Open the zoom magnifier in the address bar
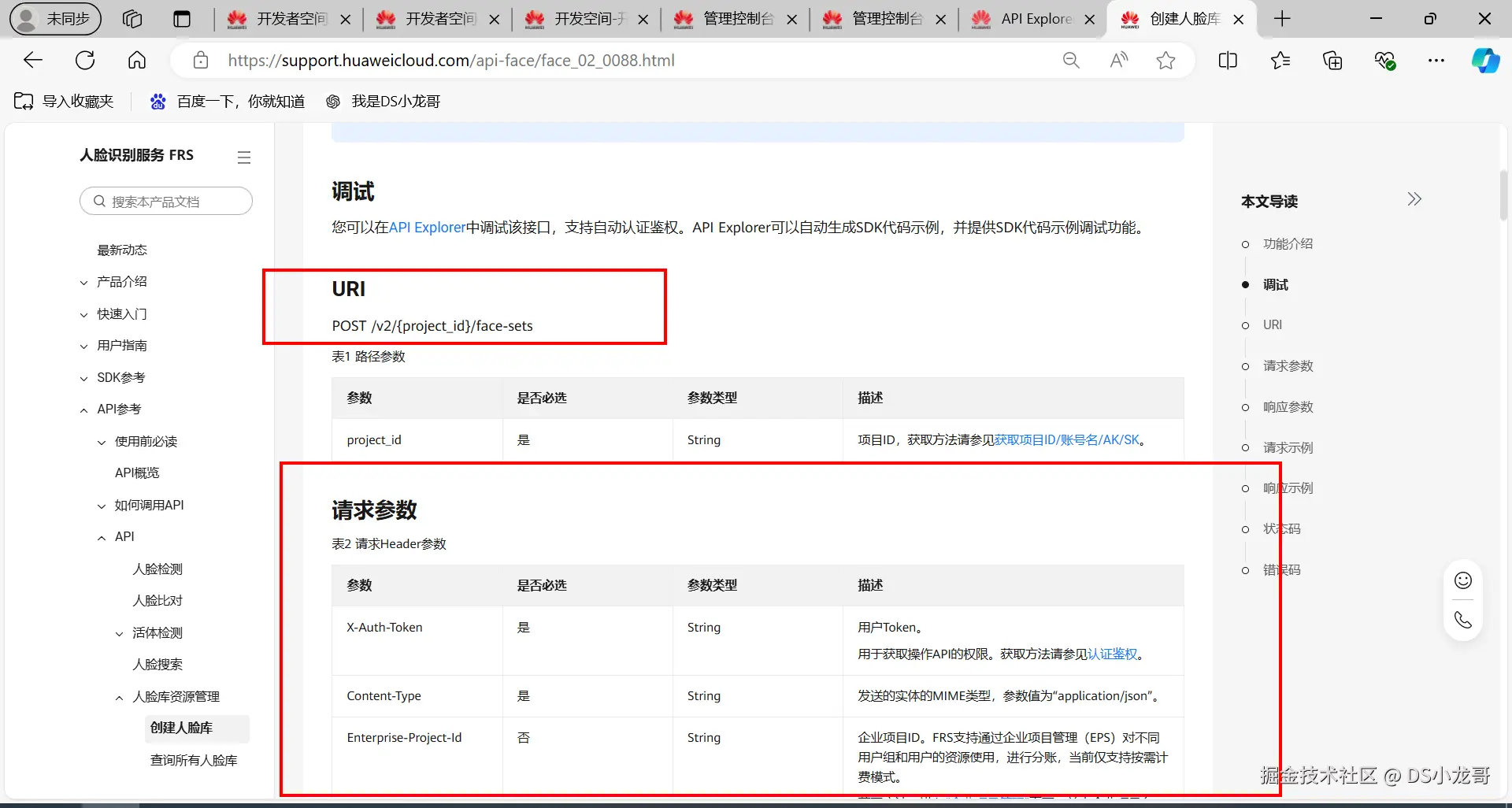The width and height of the screenshot is (1512, 808). pos(1071,60)
